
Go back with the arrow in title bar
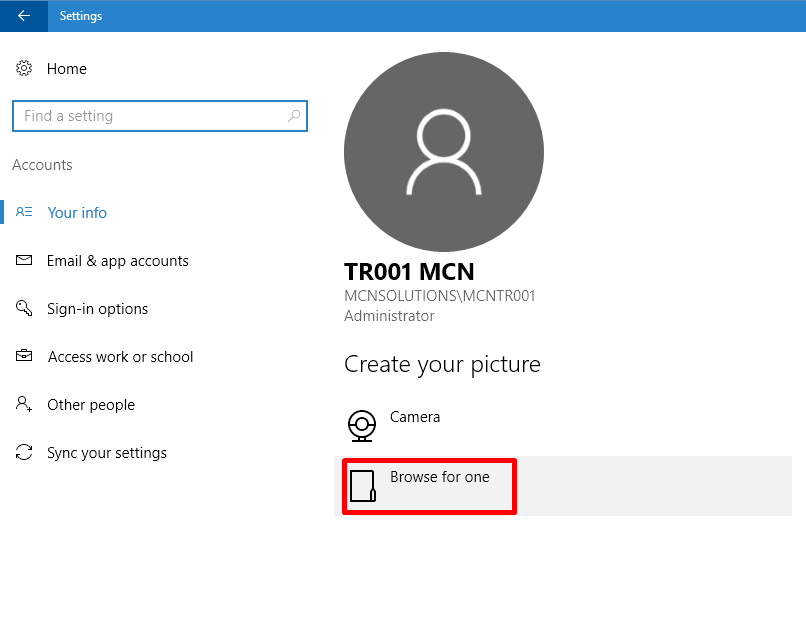pos(24,16)
